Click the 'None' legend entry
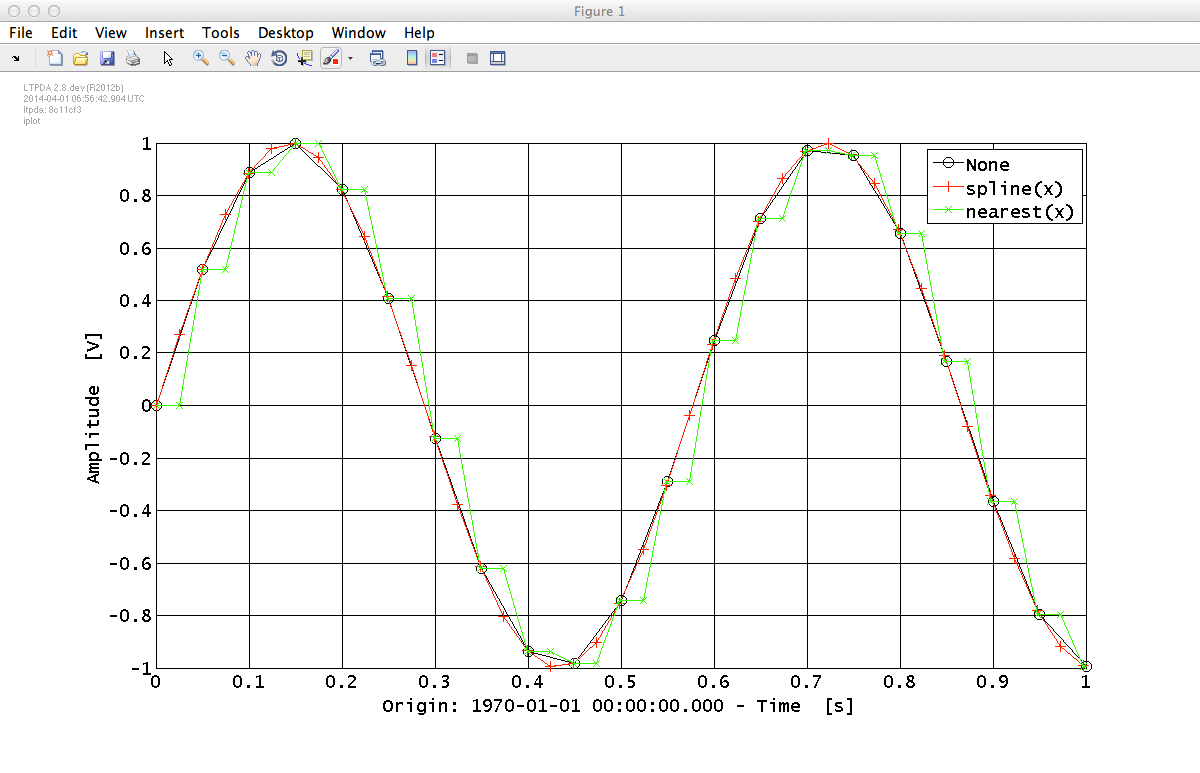1200x773 pixels. pyautogui.click(x=987, y=165)
